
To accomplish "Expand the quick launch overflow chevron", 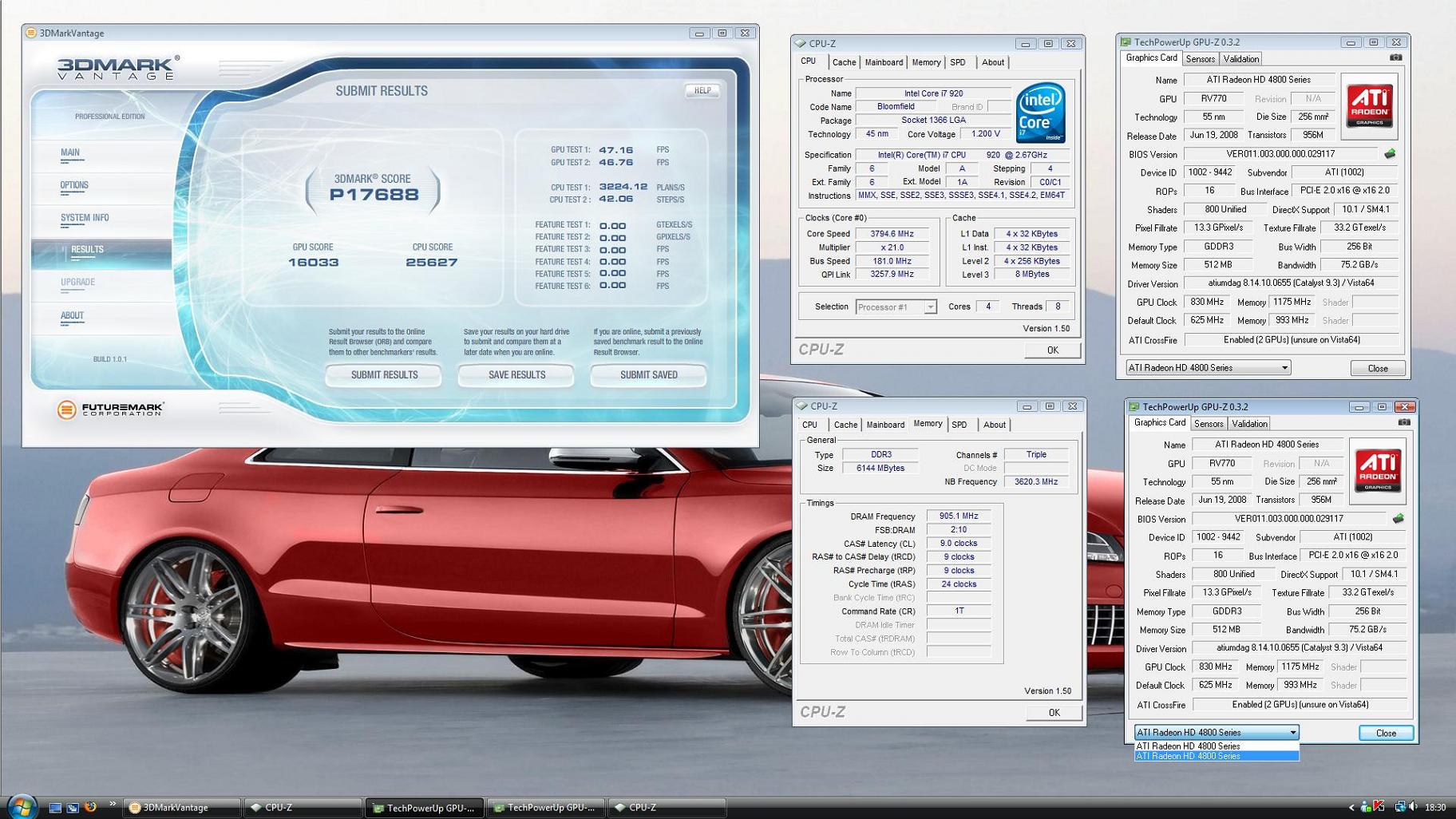I will tap(112, 804).
